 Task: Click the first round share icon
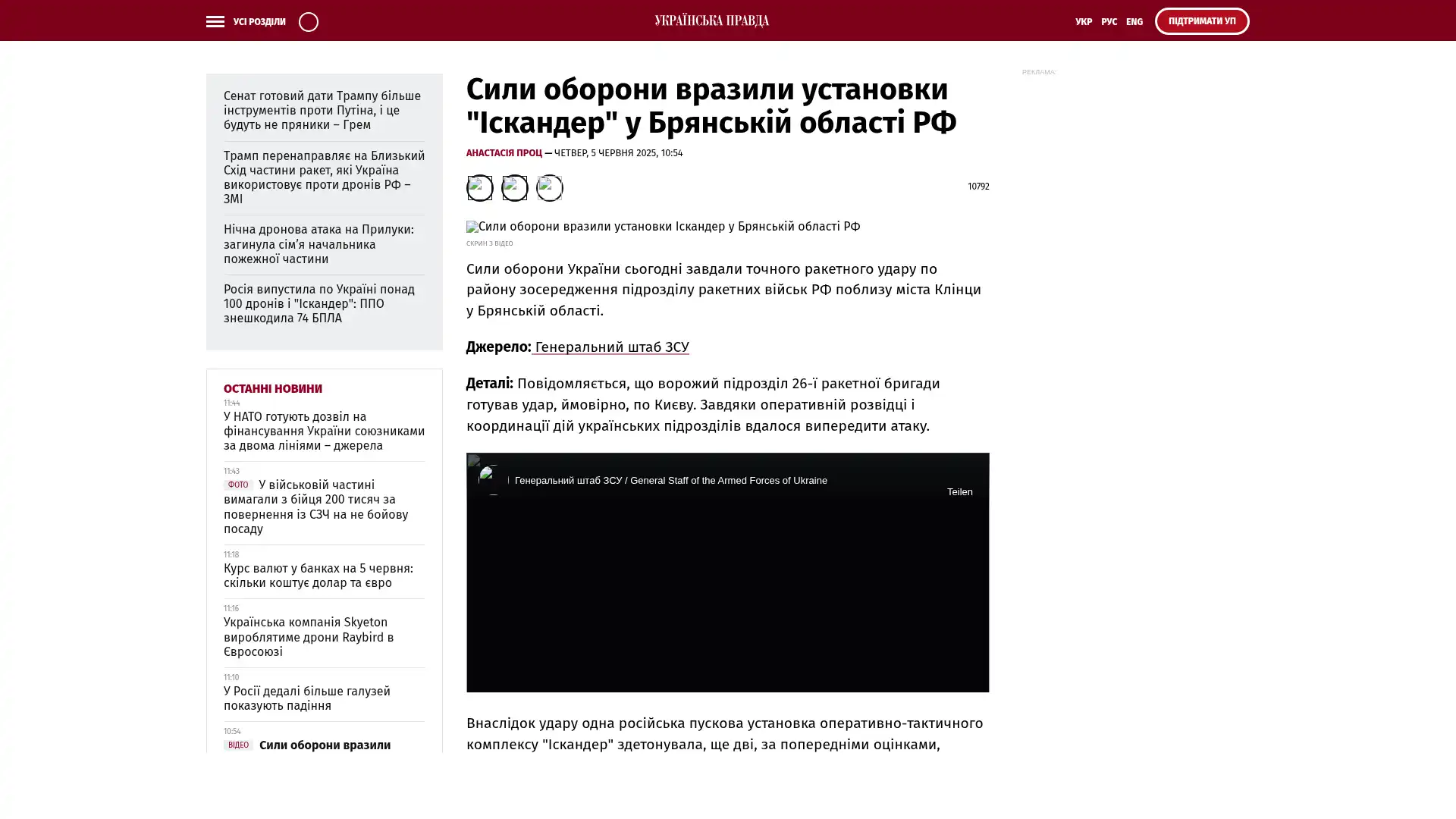click(x=479, y=187)
